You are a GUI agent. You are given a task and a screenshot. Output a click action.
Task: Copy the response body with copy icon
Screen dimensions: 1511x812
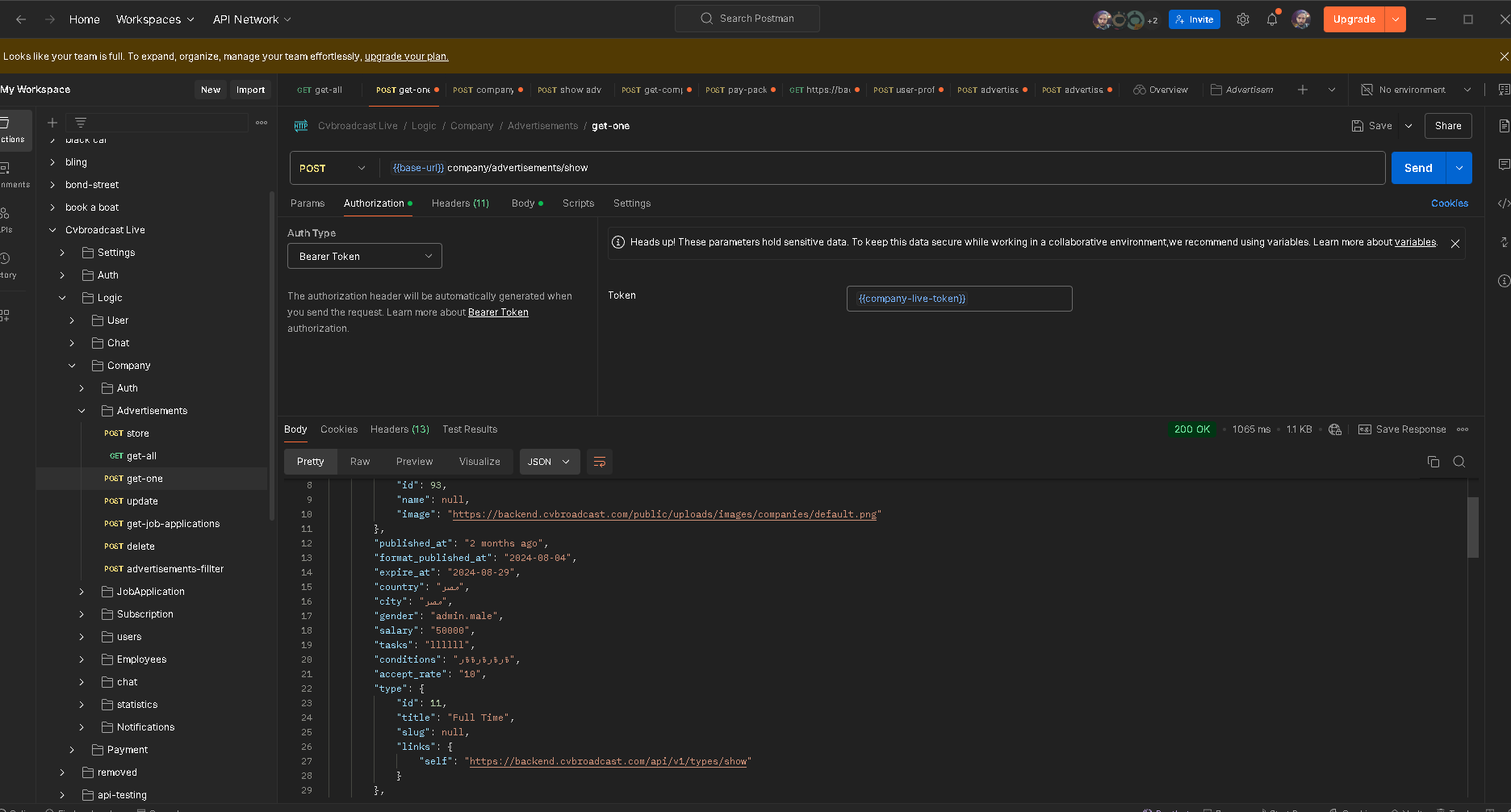(1434, 462)
